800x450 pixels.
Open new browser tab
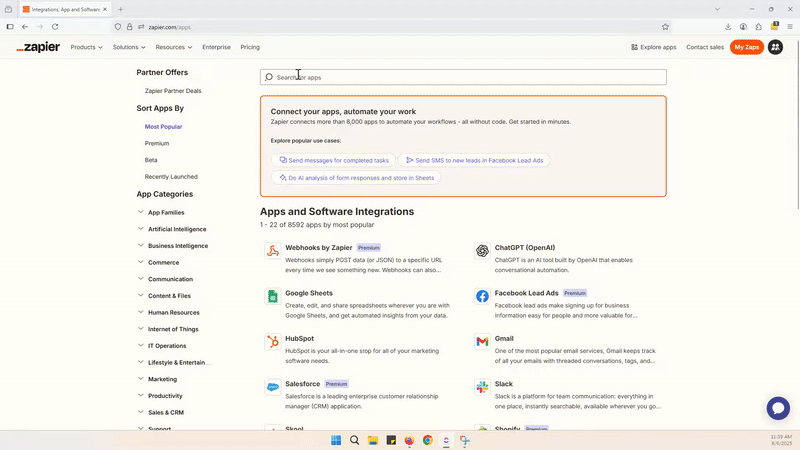(x=120, y=9)
